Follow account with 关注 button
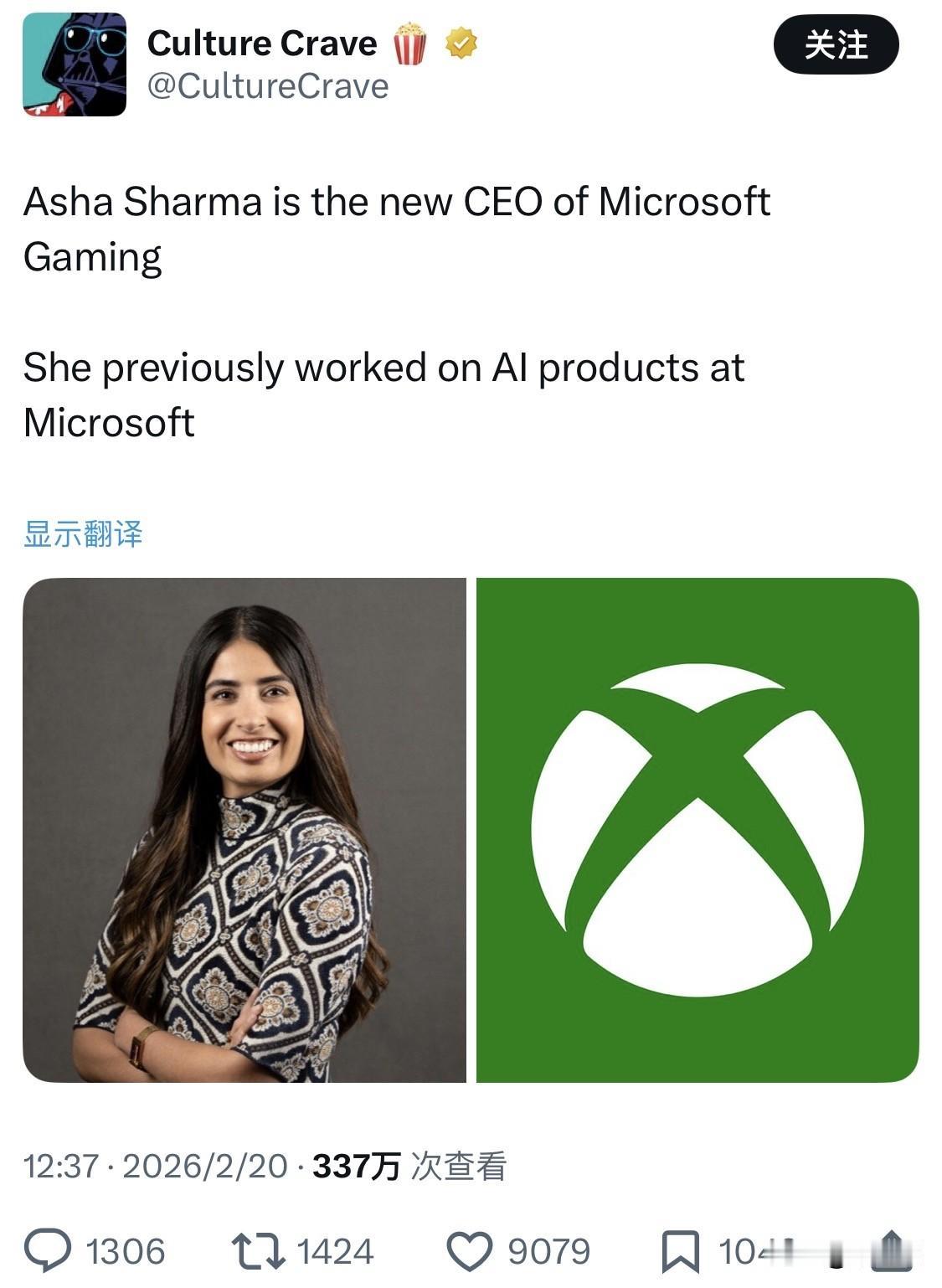Image resolution: width=942 pixels, height=1288 pixels. [836, 44]
